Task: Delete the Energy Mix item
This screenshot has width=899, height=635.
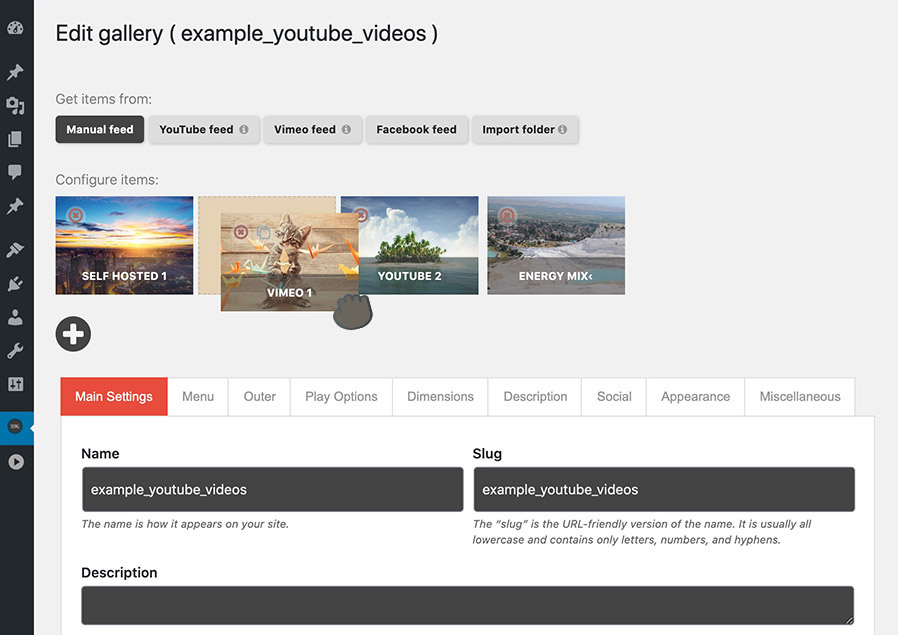Action: tap(507, 215)
